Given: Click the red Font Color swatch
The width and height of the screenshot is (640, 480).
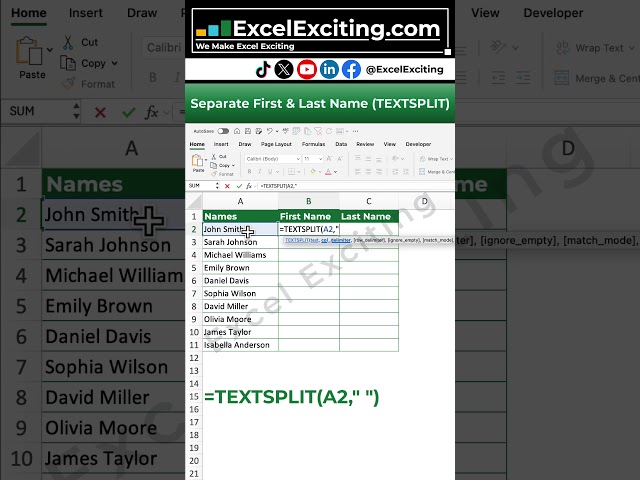Looking at the screenshot, I should pyautogui.click(x=328, y=172).
